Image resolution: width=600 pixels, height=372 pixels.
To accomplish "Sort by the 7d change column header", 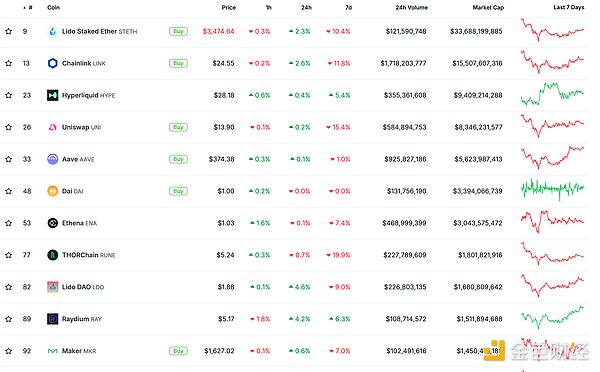I will (x=348, y=7).
